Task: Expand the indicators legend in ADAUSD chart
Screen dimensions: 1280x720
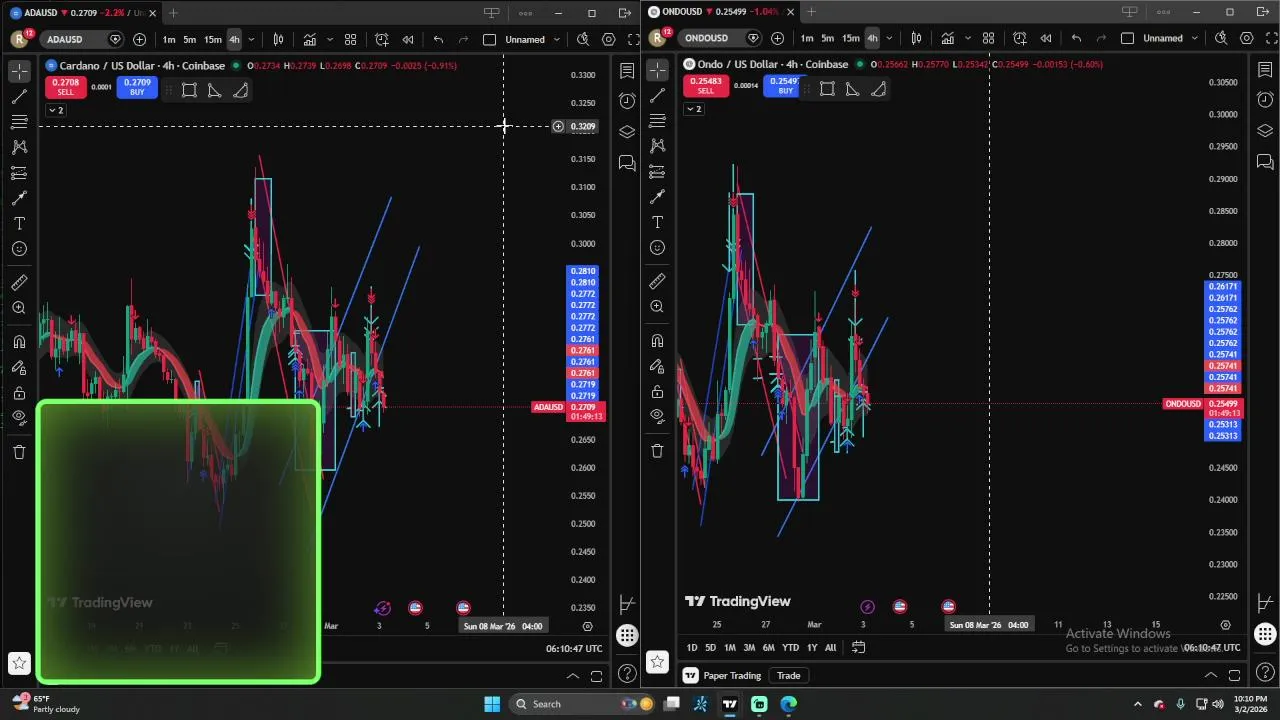Action: tap(55, 110)
